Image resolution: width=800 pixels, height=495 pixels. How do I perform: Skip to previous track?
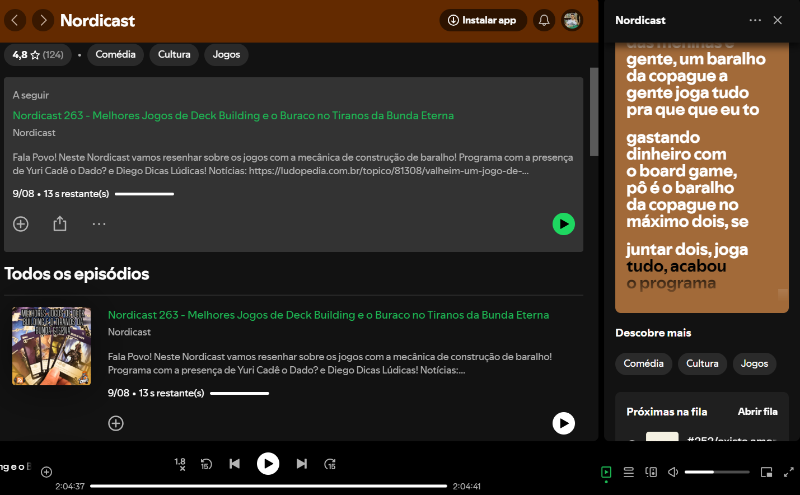[234, 464]
